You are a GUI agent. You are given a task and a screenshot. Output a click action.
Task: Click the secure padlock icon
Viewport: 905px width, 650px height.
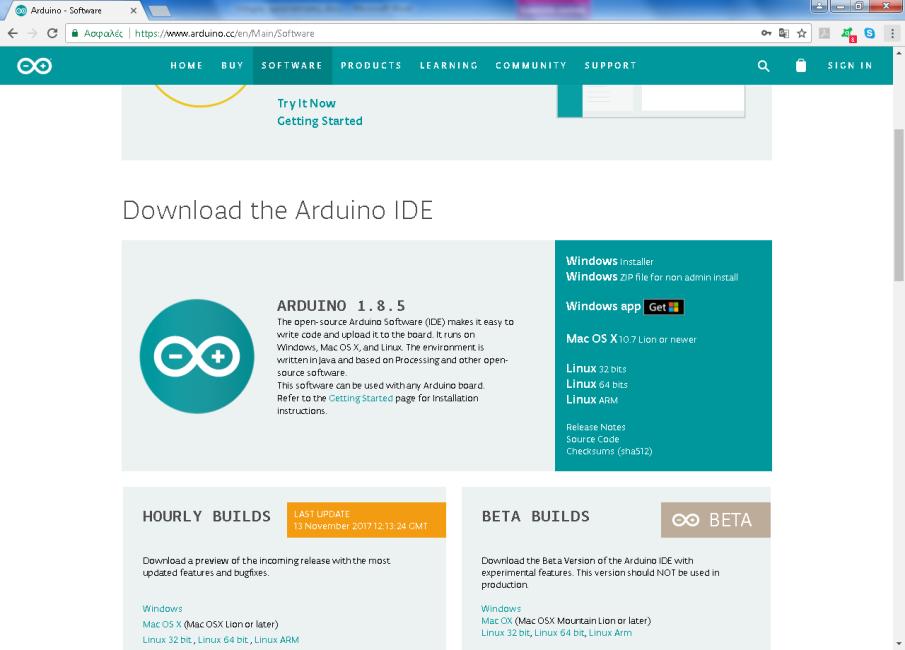(x=74, y=33)
